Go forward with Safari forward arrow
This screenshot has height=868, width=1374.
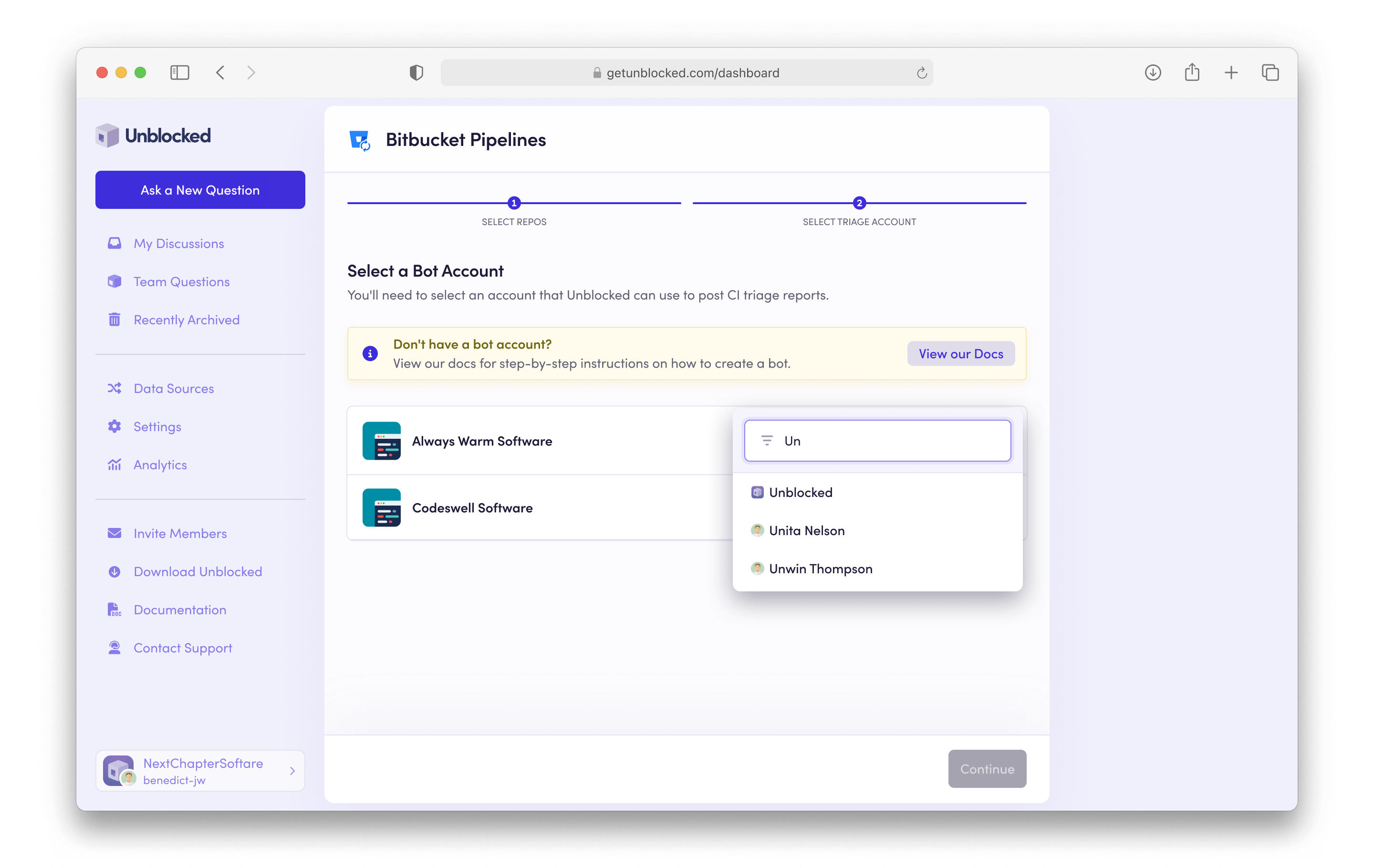click(251, 72)
